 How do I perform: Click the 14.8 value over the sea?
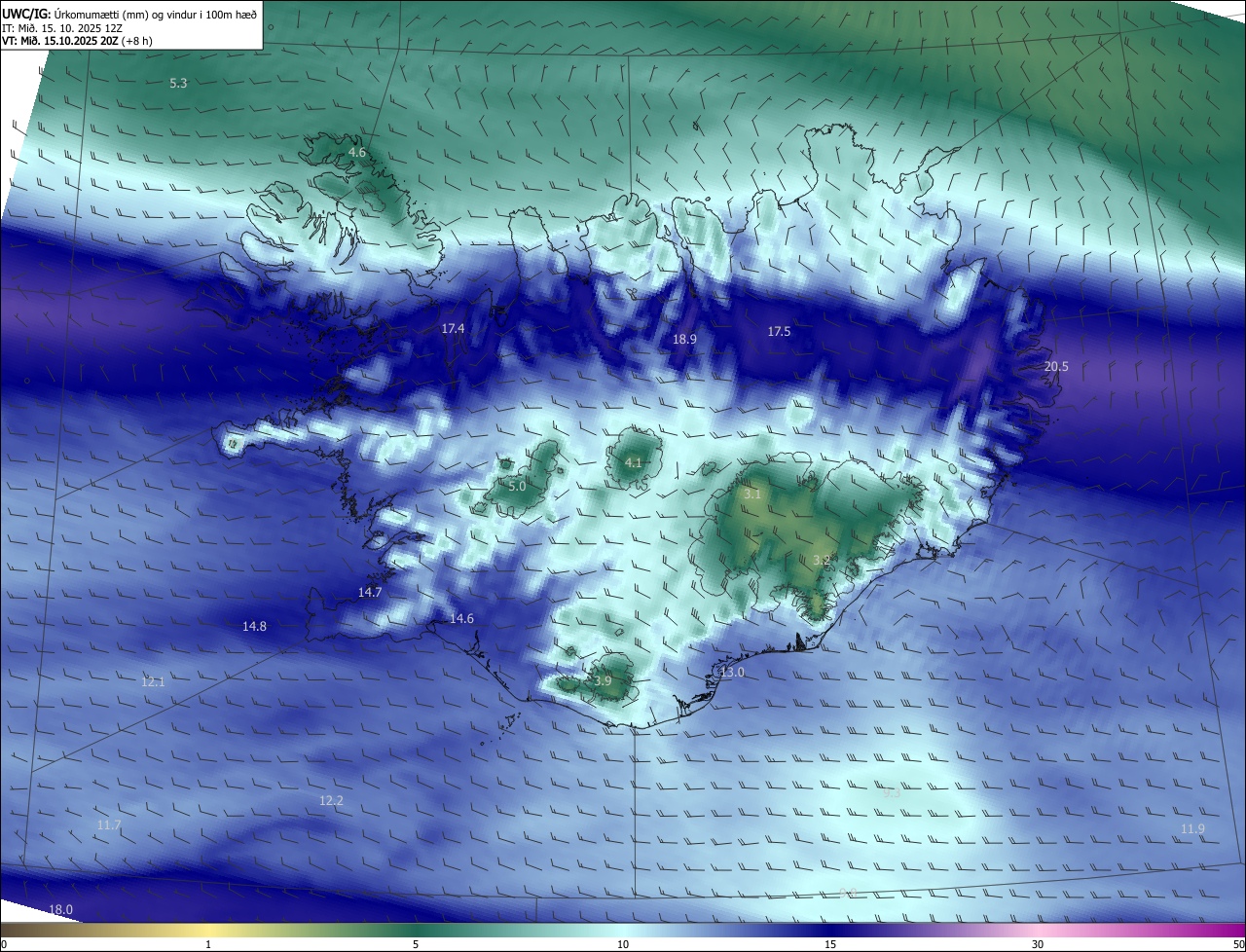pos(254,627)
